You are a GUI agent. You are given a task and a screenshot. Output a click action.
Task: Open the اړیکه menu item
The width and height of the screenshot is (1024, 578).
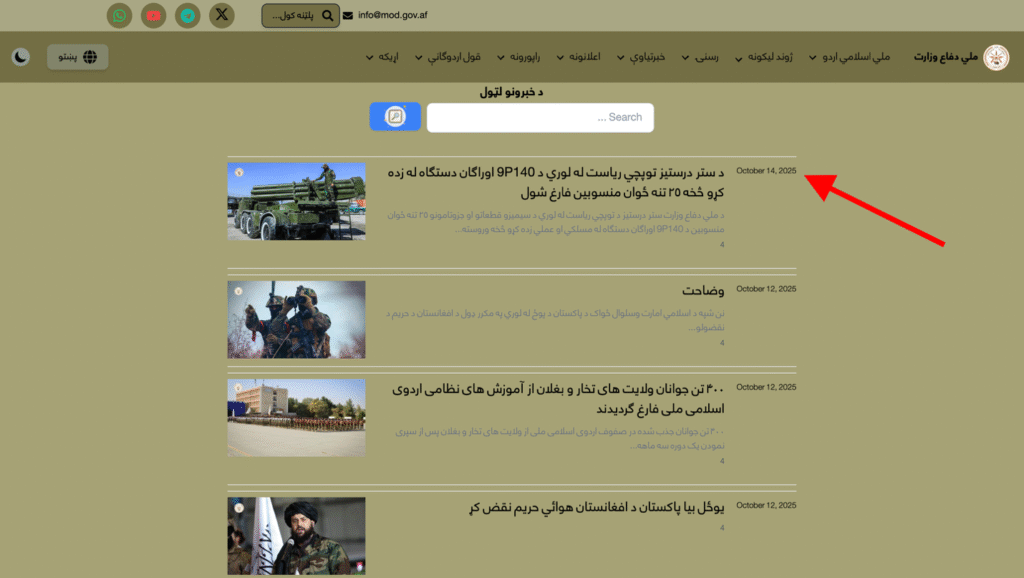(x=383, y=57)
